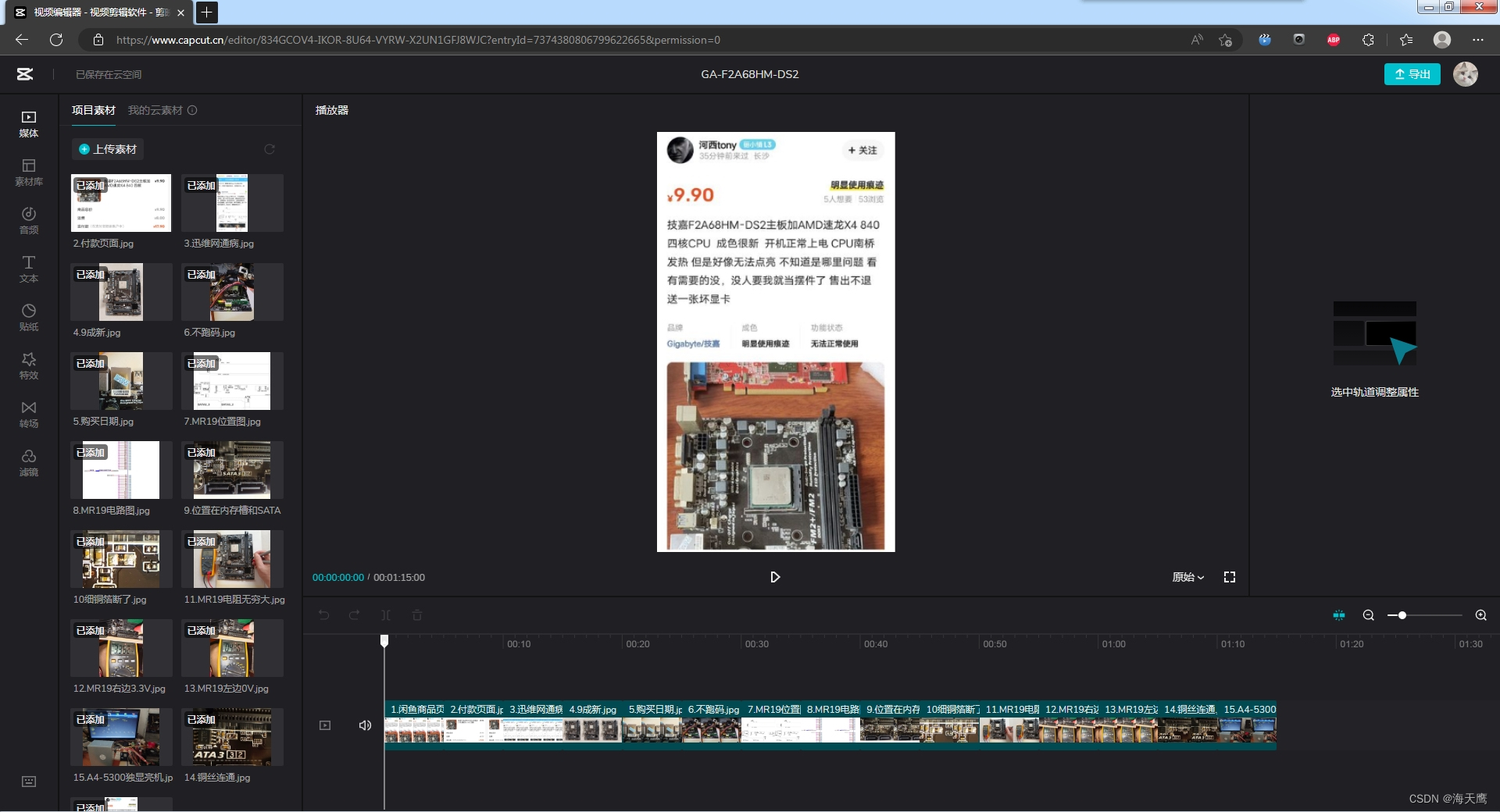The image size is (1500, 812).
Task: Select the 5.购买日期.jpg thumbnail
Action: pos(121,381)
